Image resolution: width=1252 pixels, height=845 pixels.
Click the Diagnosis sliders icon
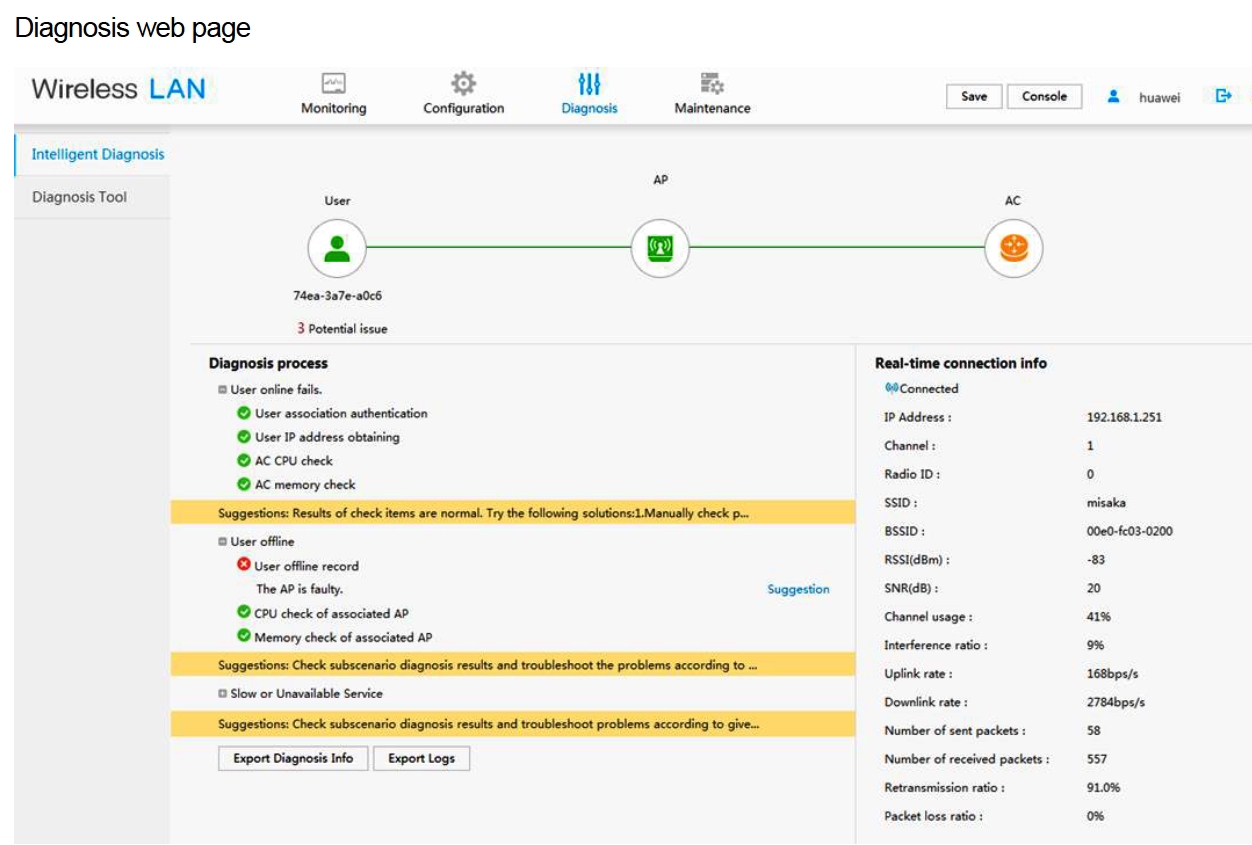(589, 83)
